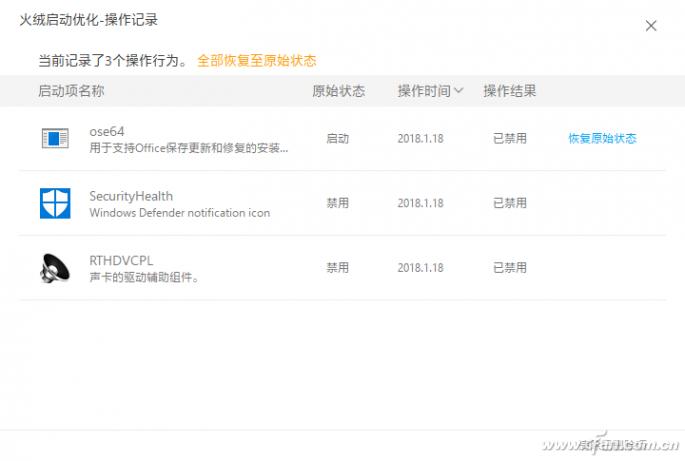Click ose64's 已禁用 result
Viewport: 685px width, 461px height.
click(510, 139)
